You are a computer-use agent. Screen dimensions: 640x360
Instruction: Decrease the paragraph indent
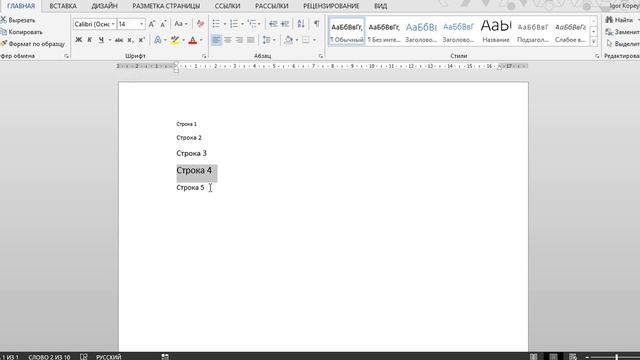pyautogui.click(x=273, y=24)
